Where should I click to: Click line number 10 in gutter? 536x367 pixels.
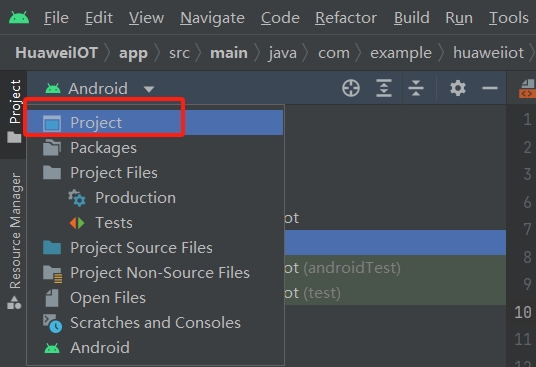tap(523, 312)
